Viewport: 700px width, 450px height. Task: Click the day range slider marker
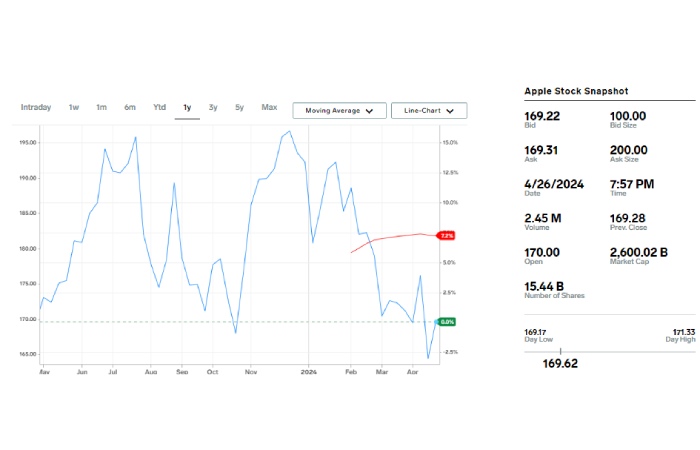pos(560,352)
